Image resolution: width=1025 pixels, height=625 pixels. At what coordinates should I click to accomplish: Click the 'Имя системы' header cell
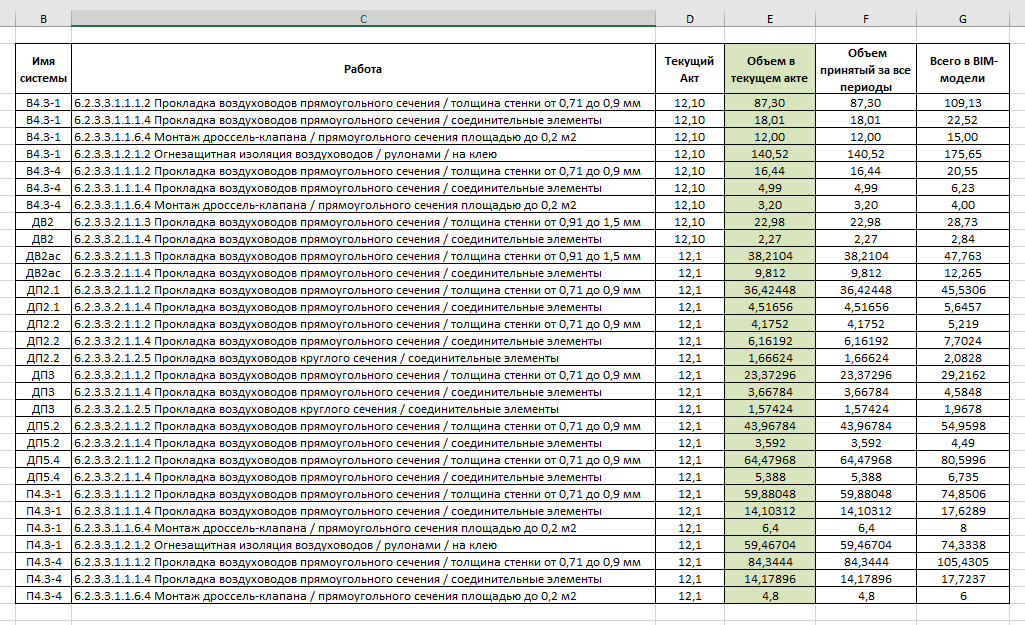point(43,69)
